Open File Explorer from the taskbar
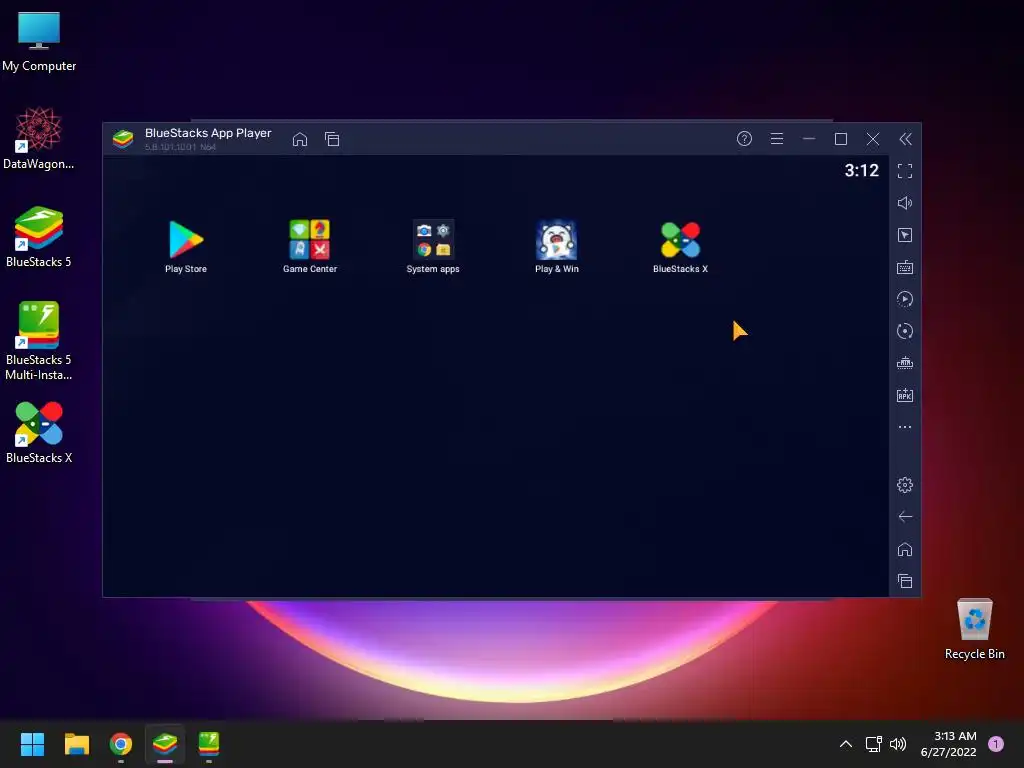The height and width of the screenshot is (768, 1024). click(x=76, y=744)
